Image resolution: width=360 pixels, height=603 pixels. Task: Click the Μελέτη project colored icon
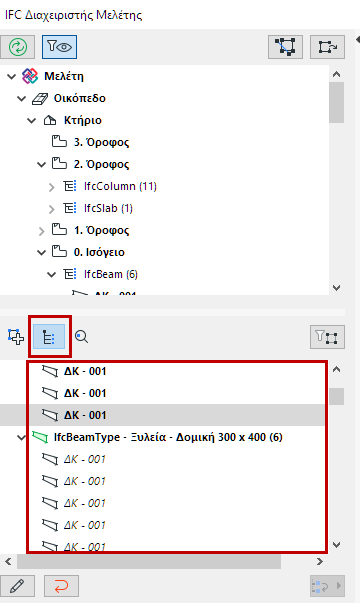point(30,76)
